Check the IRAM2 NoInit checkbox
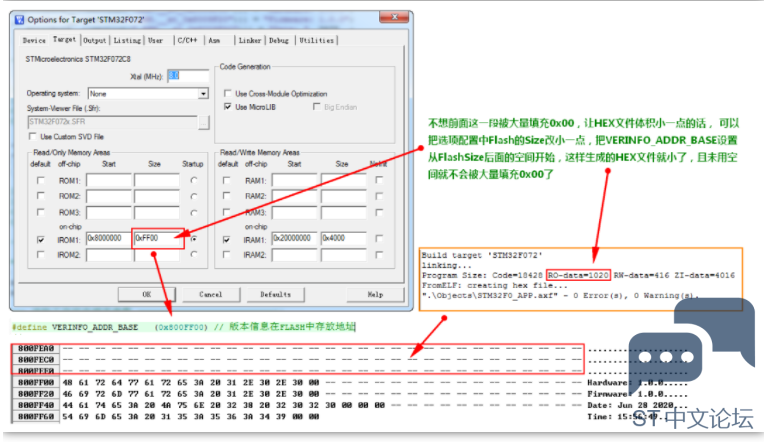The width and height of the screenshot is (766, 442). [x=379, y=254]
